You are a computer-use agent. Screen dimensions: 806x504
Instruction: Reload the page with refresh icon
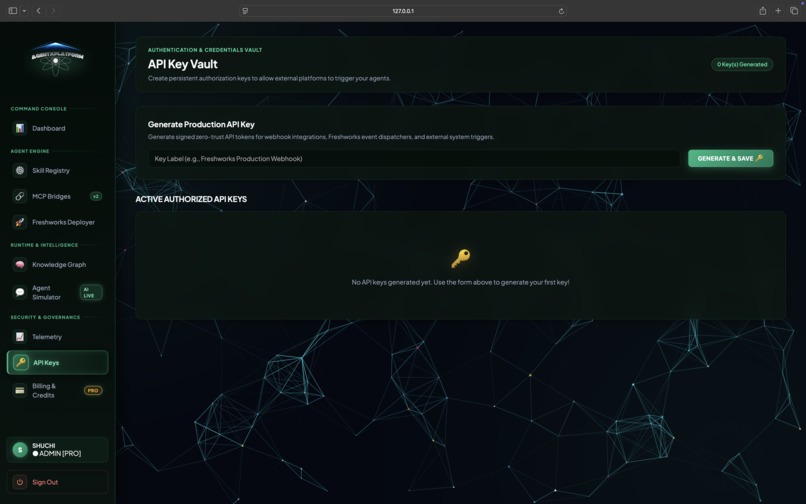[x=561, y=11]
